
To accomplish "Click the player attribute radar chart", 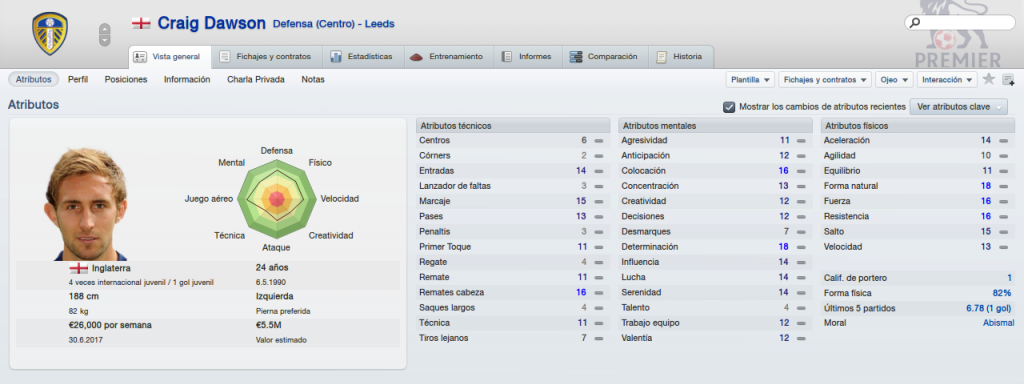I will pos(277,199).
